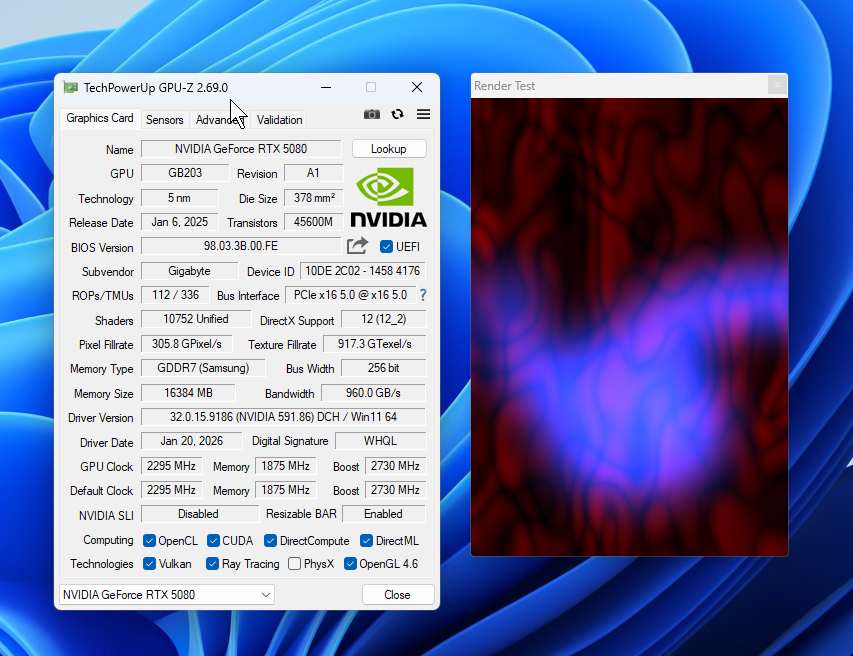Click the Bandwidth value 960.0 GB/s
Image resolution: width=853 pixels, height=656 pixels.
(x=373, y=393)
